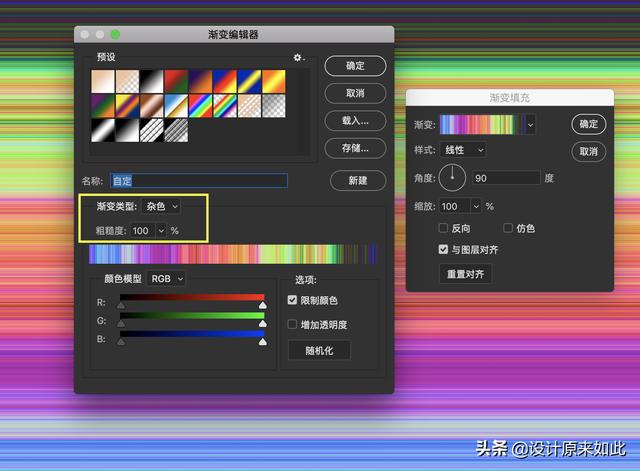640x471 pixels.
Task: Open the 粗糙度 percentage dropdown arrow
Action: 161,231
